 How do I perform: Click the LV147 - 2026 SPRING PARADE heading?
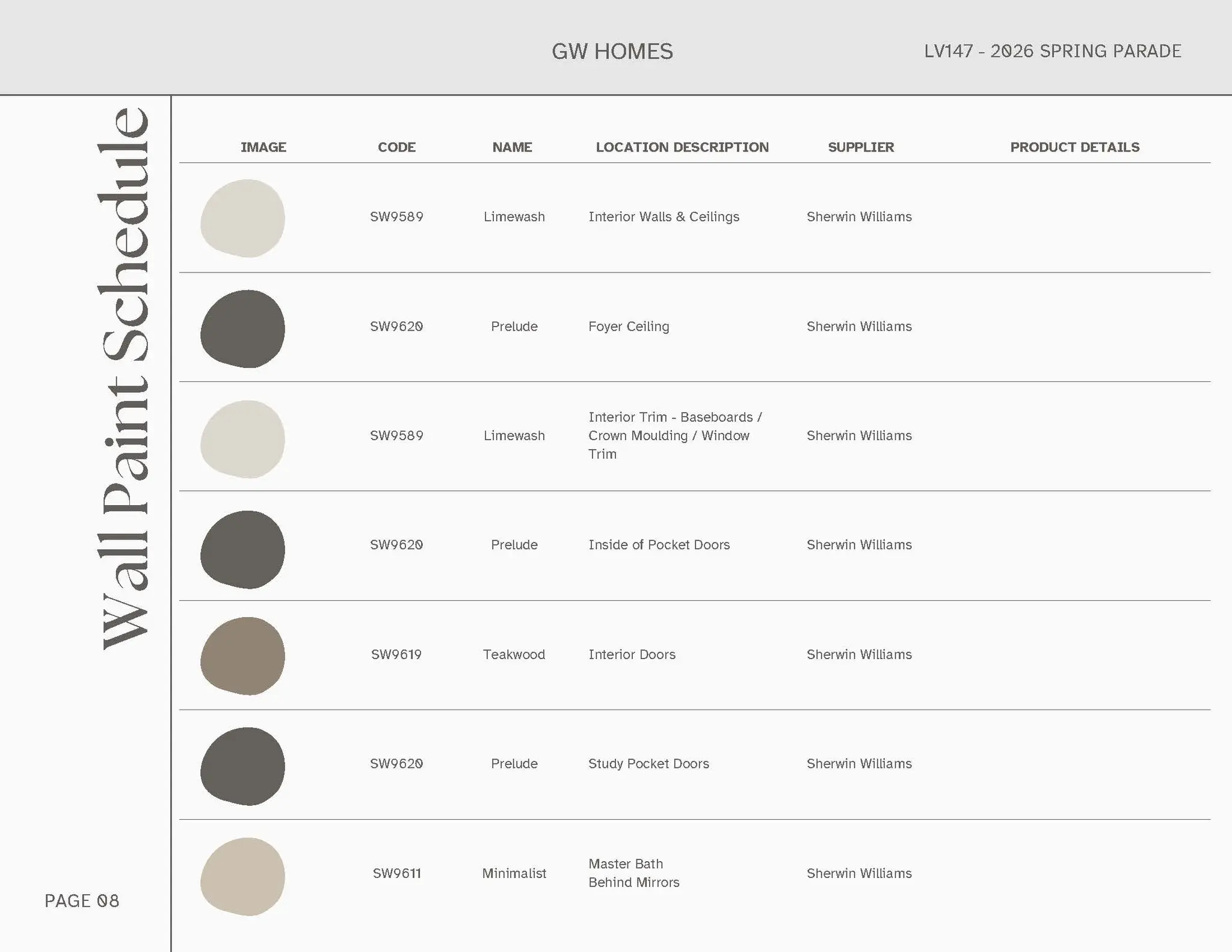1052,51
